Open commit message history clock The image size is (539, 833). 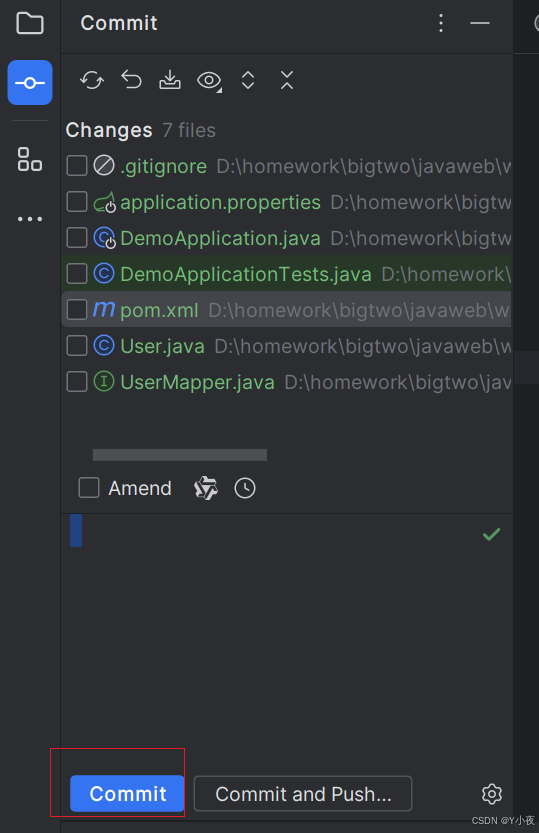245,488
